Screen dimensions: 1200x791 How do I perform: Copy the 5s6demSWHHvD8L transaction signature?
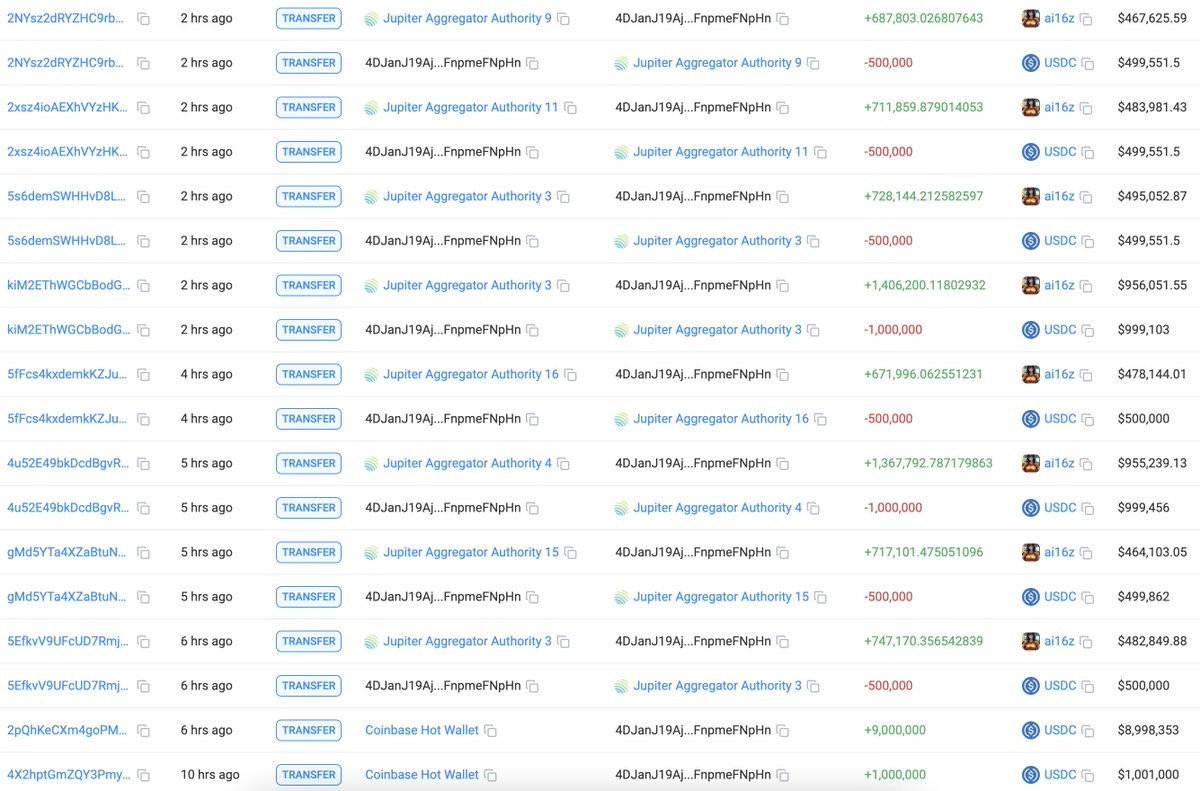(142, 196)
